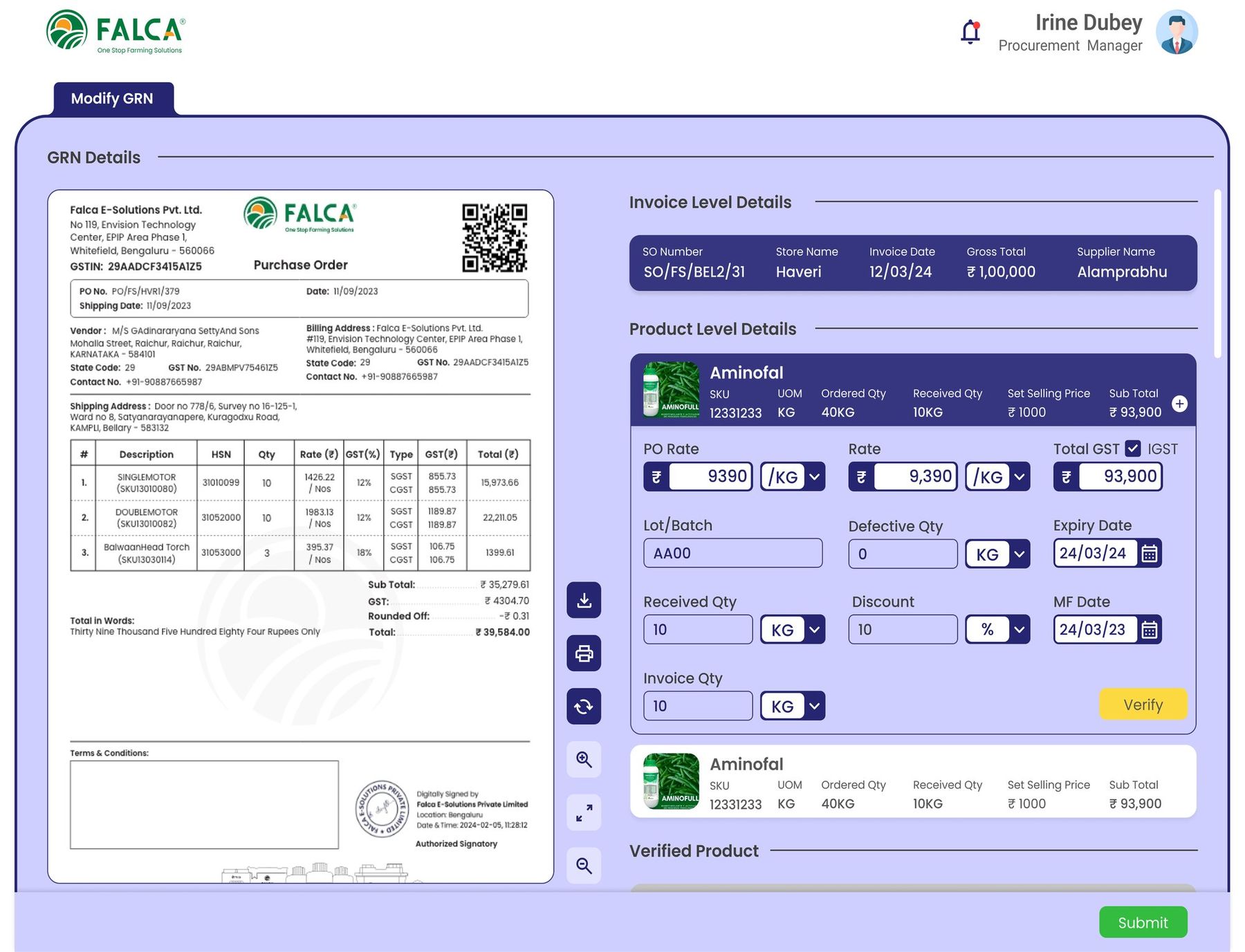Click the SINGLEMOTOR row in purchase order
1245x952 pixels.
[300, 483]
